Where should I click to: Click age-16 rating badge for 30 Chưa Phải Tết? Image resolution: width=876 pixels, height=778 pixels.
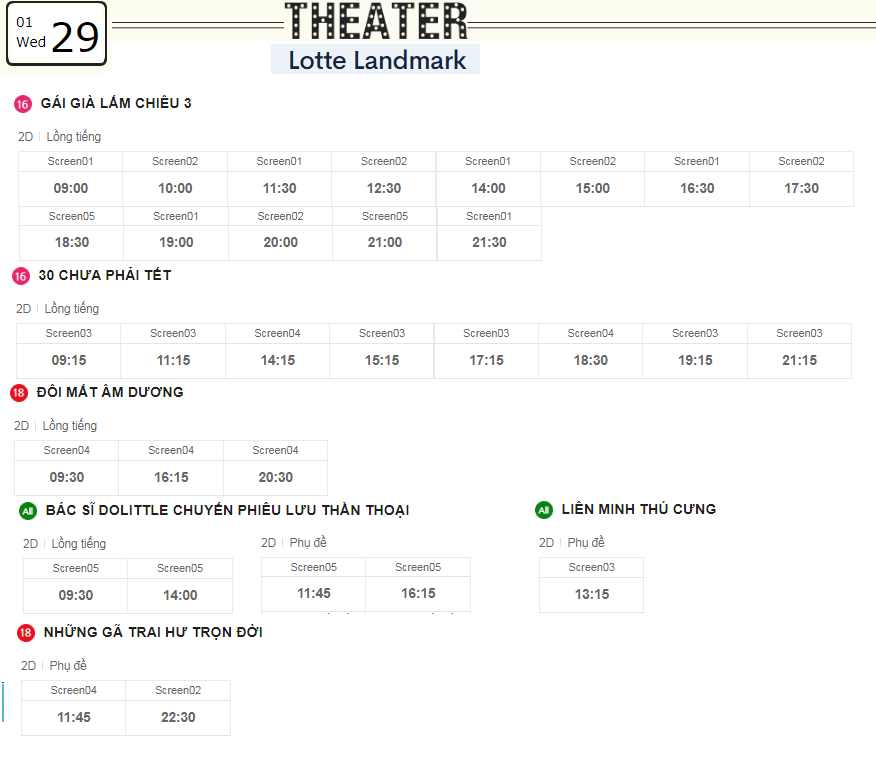pos(21,276)
